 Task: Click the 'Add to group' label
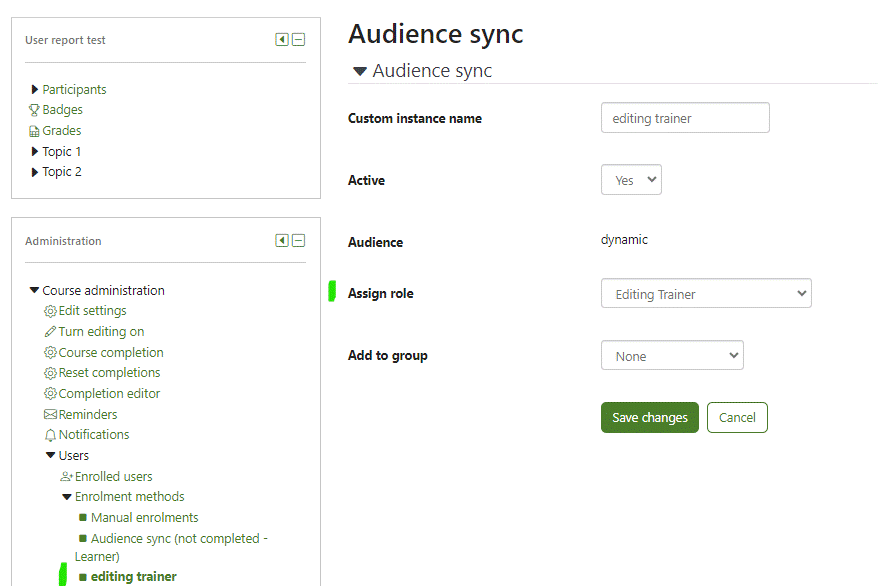[387, 356]
